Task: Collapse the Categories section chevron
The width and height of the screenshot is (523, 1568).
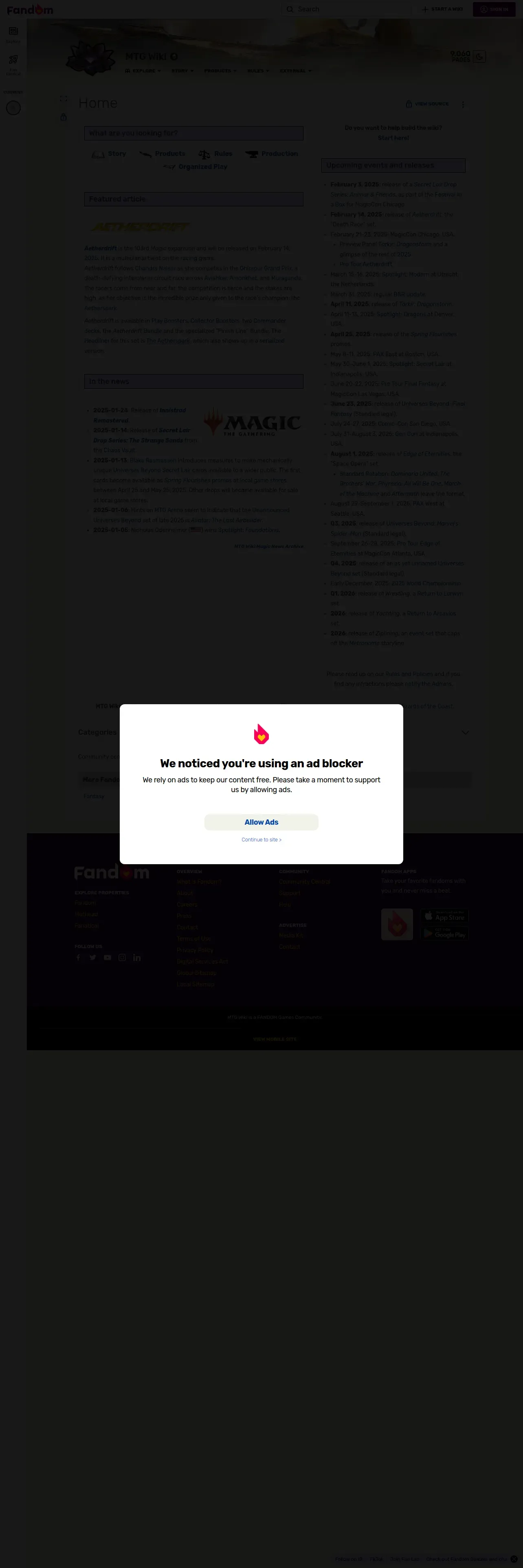Action: (x=465, y=732)
